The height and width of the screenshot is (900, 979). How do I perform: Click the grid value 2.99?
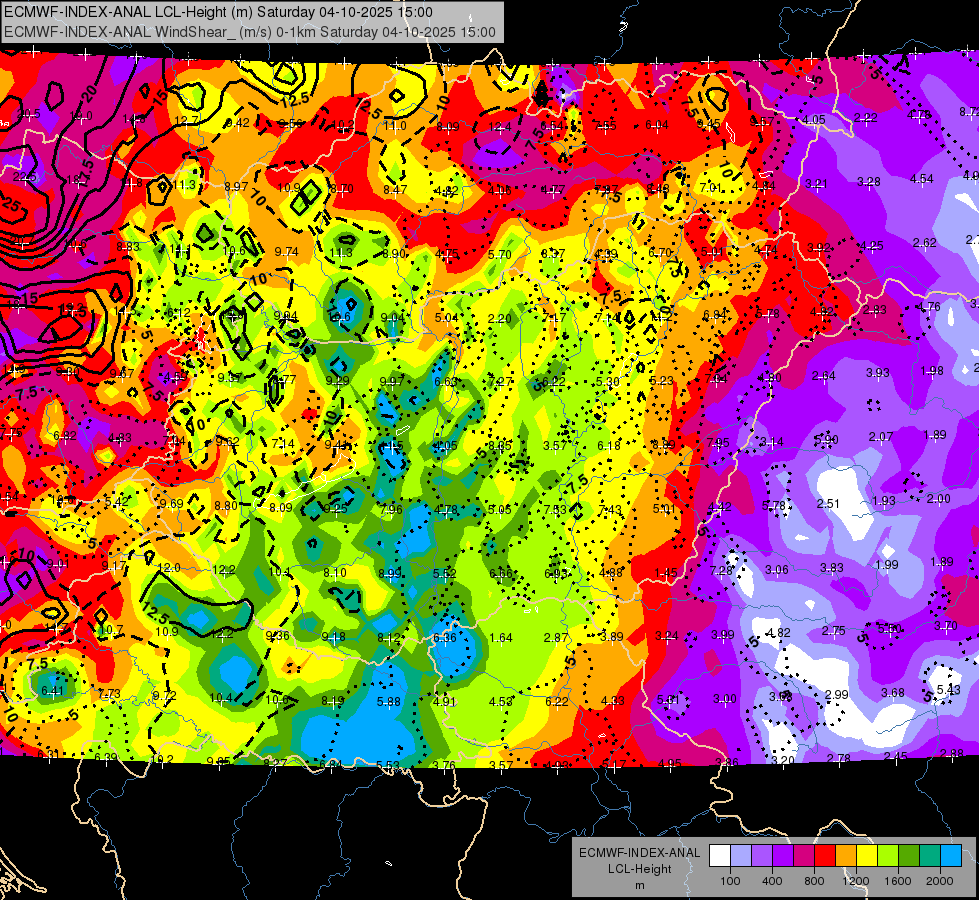pyautogui.click(x=837, y=694)
